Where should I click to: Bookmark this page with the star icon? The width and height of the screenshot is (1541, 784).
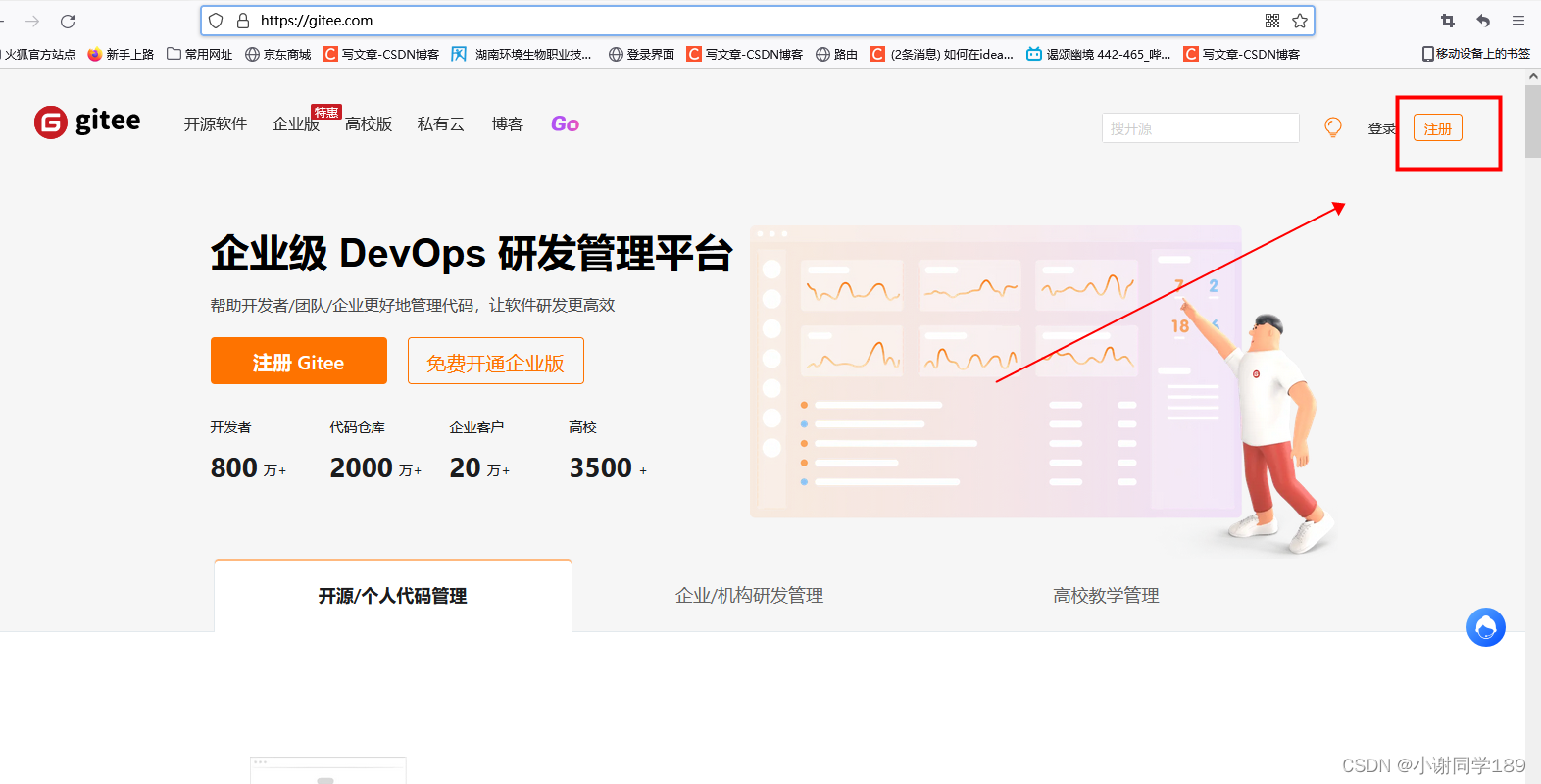1300,21
